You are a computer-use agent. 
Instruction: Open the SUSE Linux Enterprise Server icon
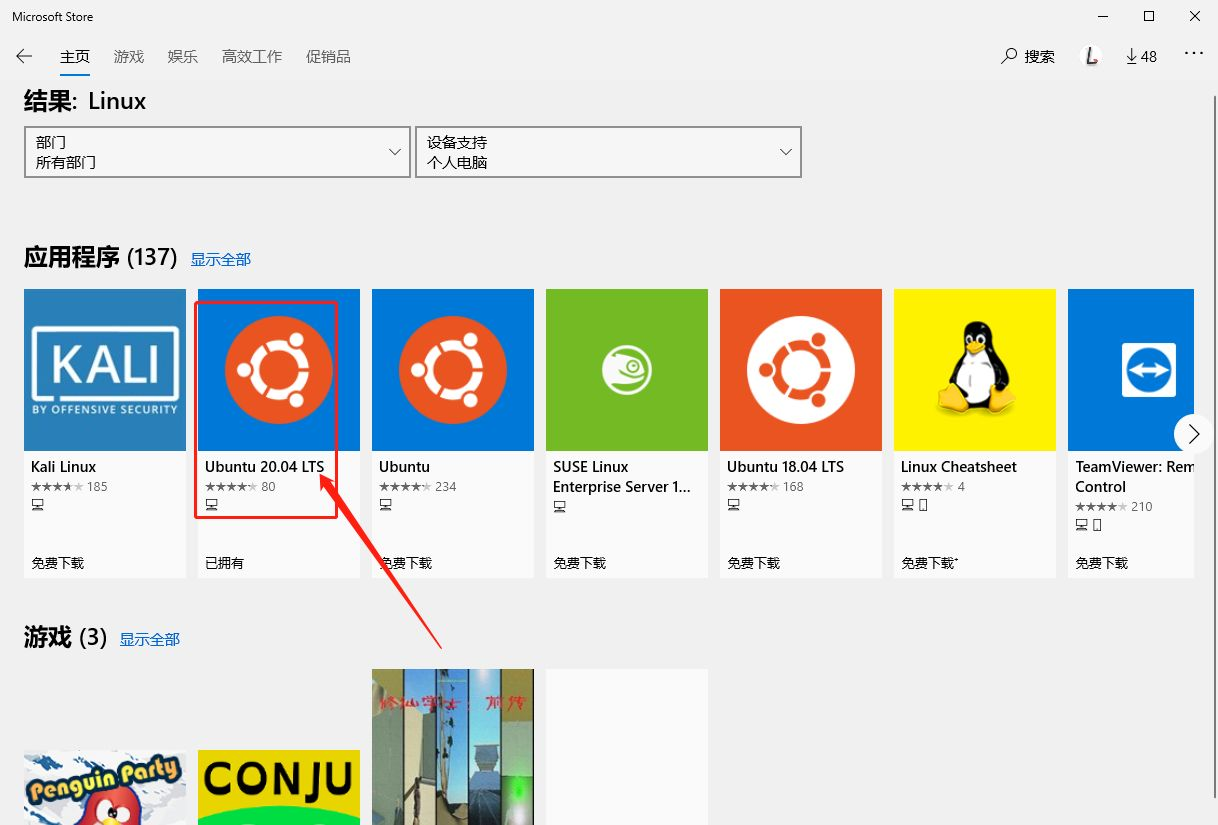(627, 370)
